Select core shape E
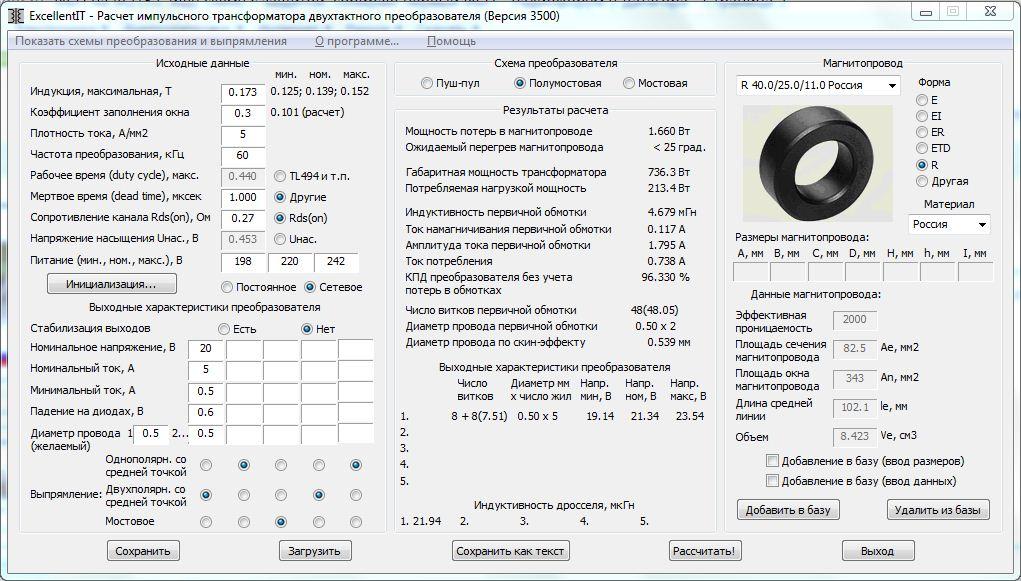This screenshot has height=581, width=1021. tap(922, 100)
